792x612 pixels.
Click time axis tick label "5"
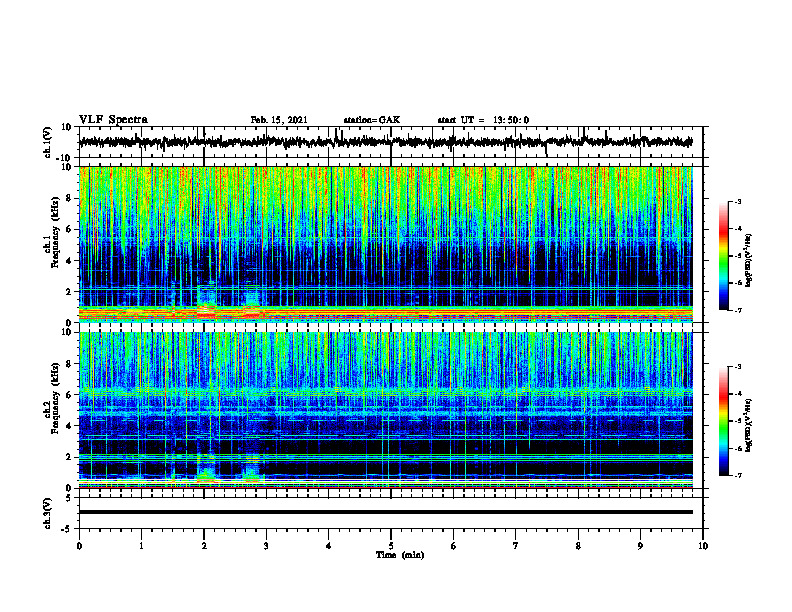[x=391, y=546]
